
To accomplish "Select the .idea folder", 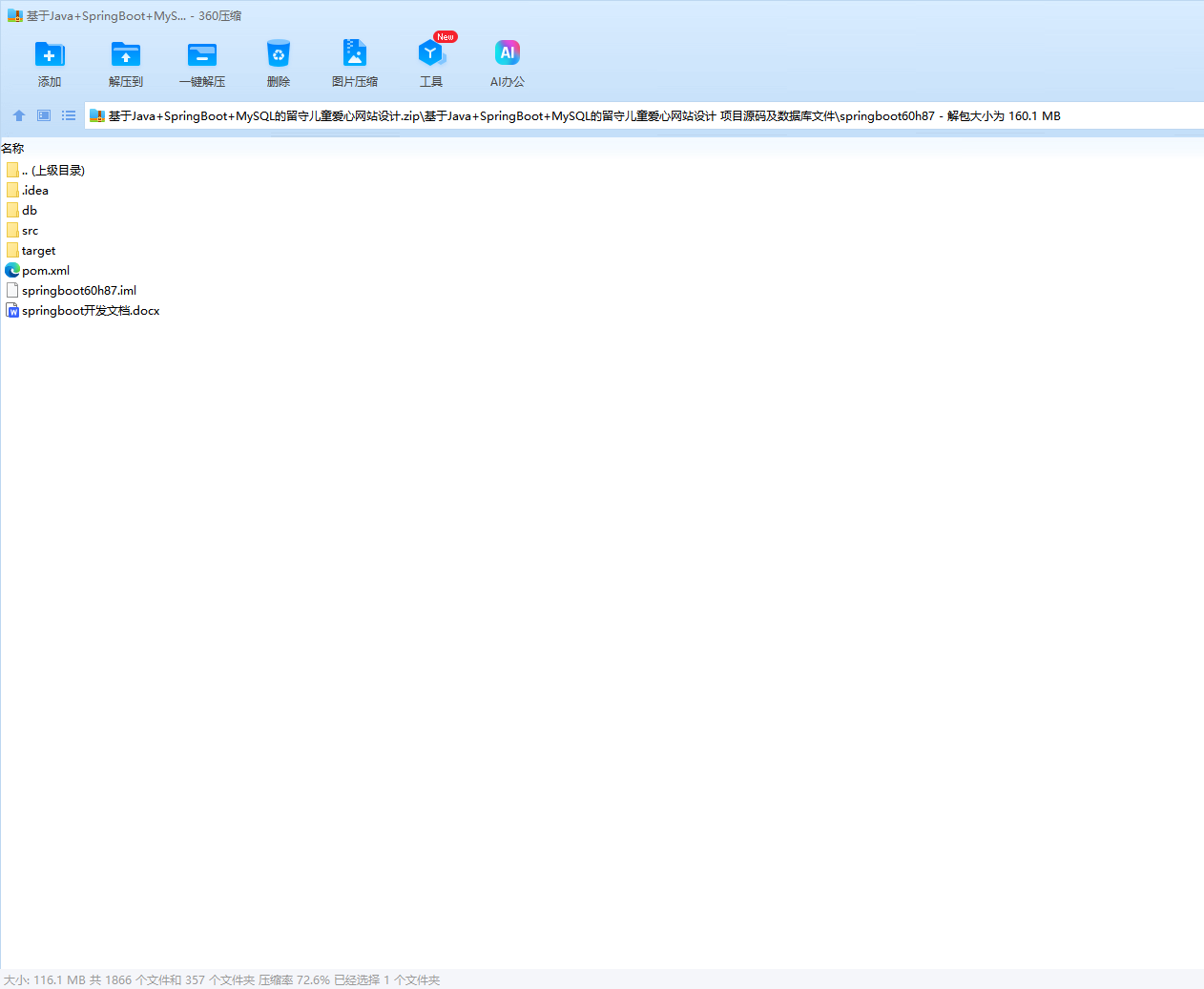I will point(27,191).
